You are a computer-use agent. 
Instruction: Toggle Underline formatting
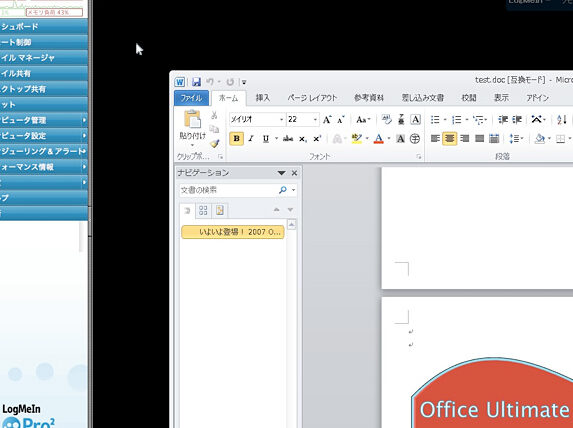tap(266, 139)
